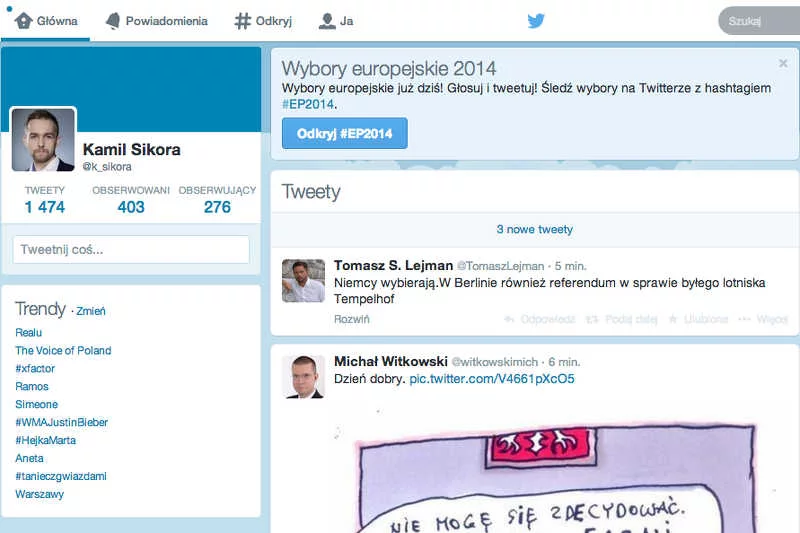Open the 5 min. tweet timestamp
Viewport: 800px width, 533px height.
tap(570, 266)
